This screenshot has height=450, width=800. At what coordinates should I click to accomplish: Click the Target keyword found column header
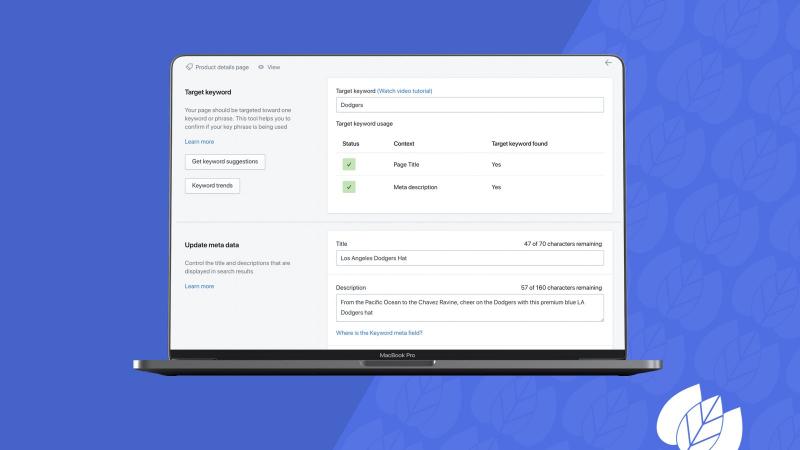click(x=519, y=144)
